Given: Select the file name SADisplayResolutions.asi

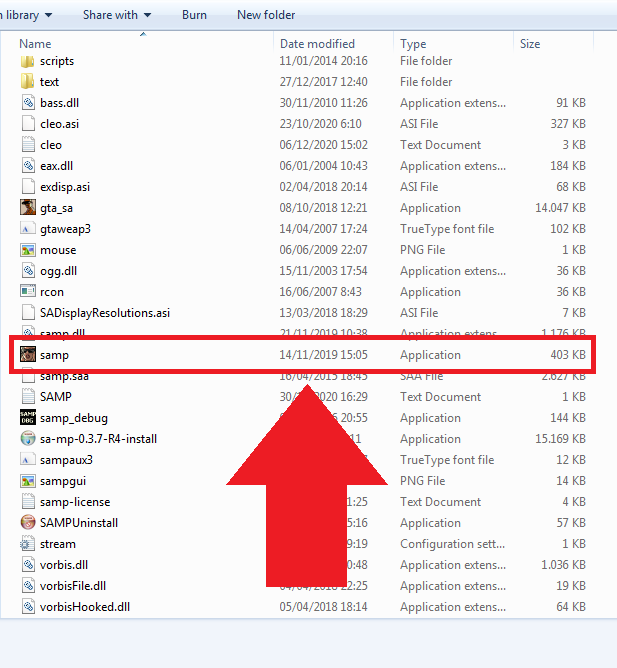Looking at the screenshot, I should pos(105,313).
